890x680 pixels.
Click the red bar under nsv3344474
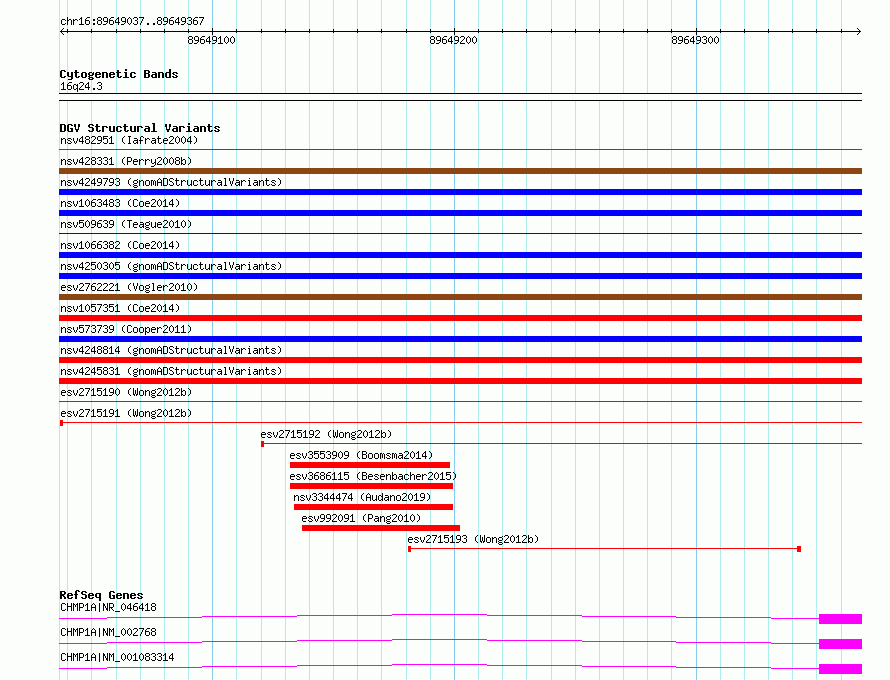[x=373, y=507]
